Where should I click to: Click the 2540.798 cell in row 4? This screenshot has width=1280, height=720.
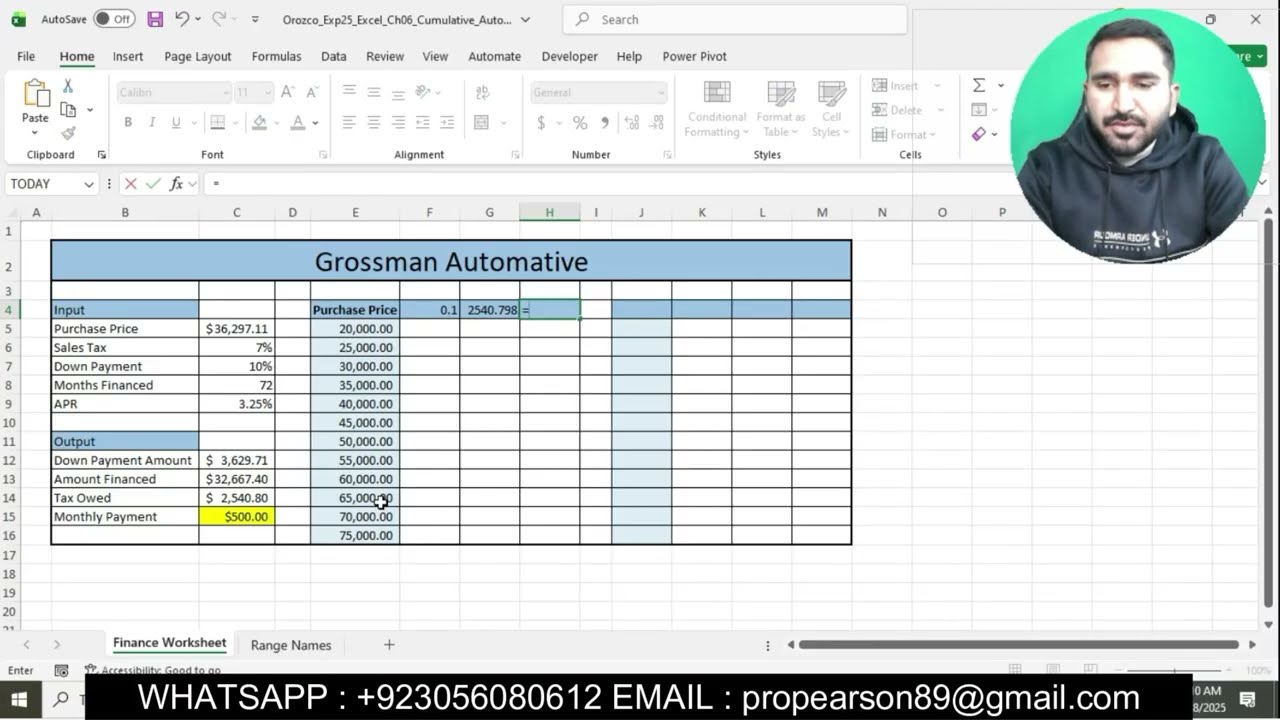click(490, 310)
